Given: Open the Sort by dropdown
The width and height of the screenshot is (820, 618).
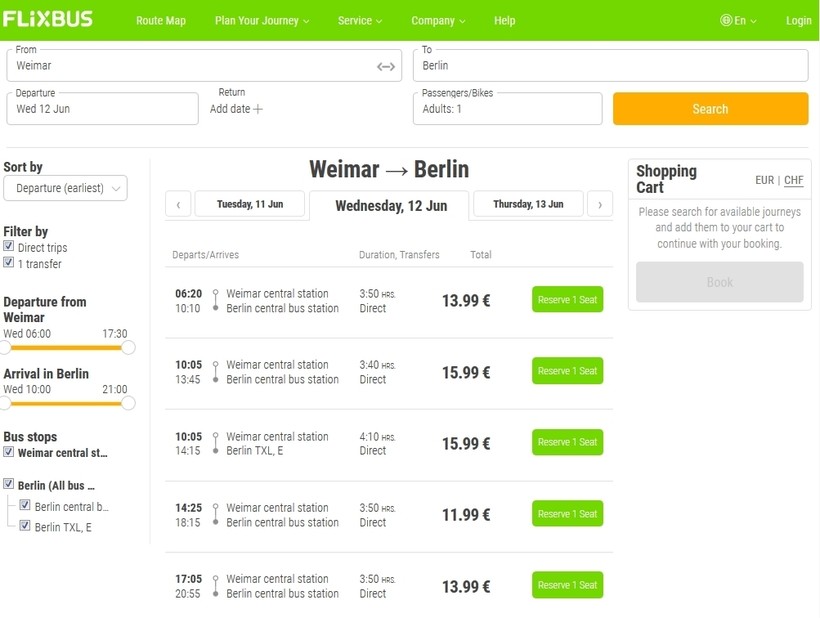Looking at the screenshot, I should [65, 188].
